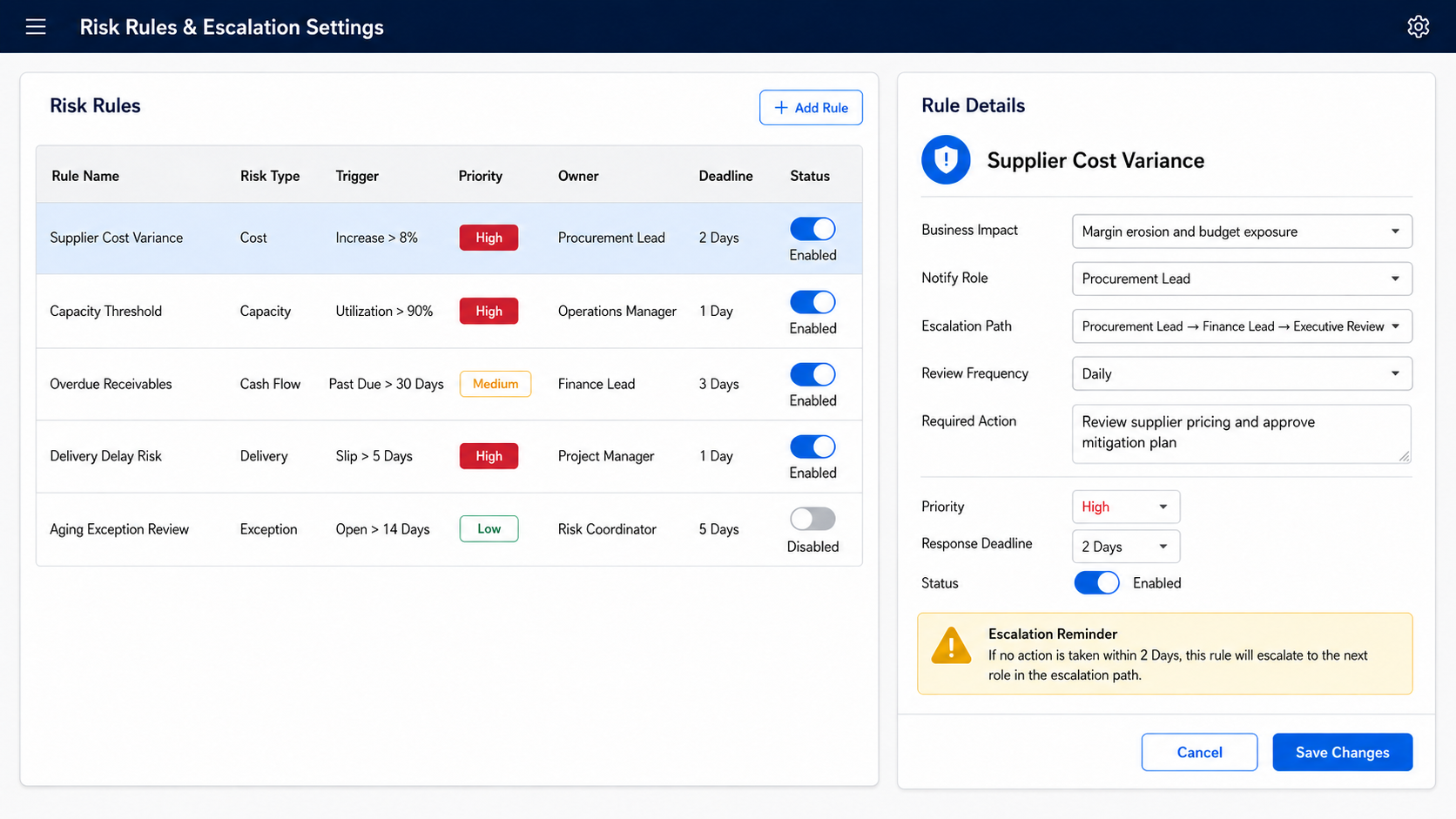Click the Finance Lead owner cell
This screenshot has width=1456, height=819.
tap(597, 384)
